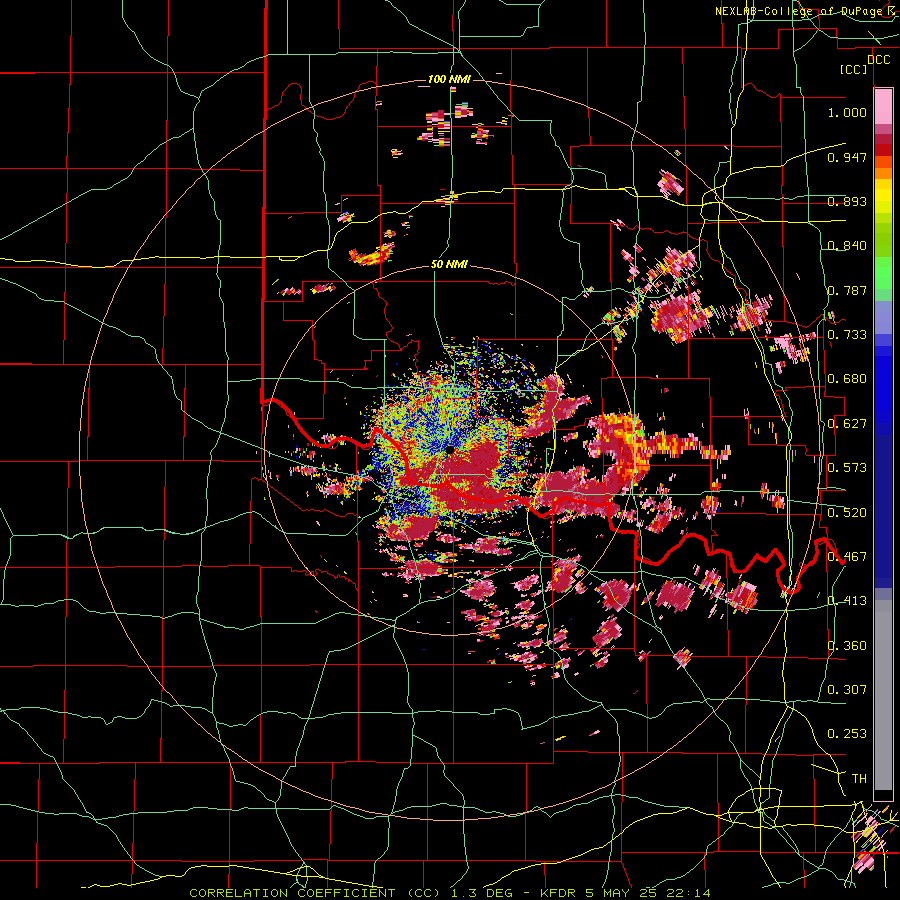Click the 0.733 legend value
The image size is (900, 900).
(847, 334)
